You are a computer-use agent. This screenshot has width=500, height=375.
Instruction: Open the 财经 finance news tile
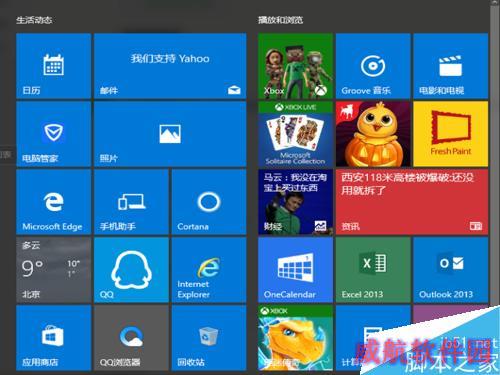[x=295, y=202]
